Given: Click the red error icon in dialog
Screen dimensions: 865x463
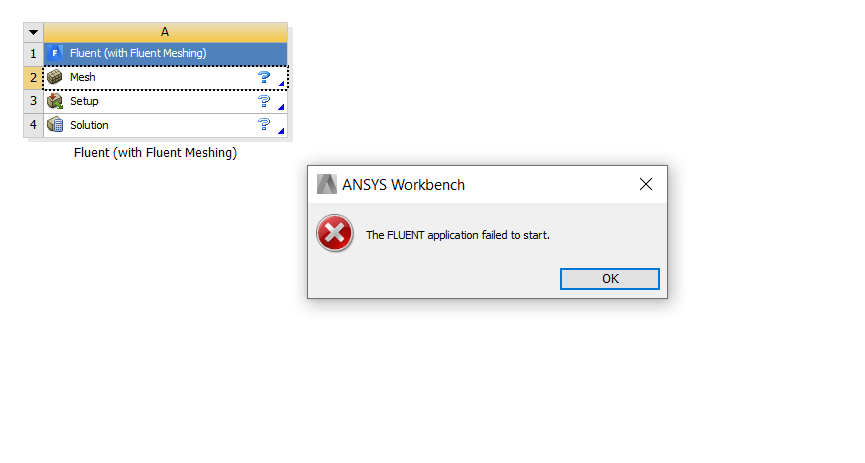Looking at the screenshot, I should point(334,233).
